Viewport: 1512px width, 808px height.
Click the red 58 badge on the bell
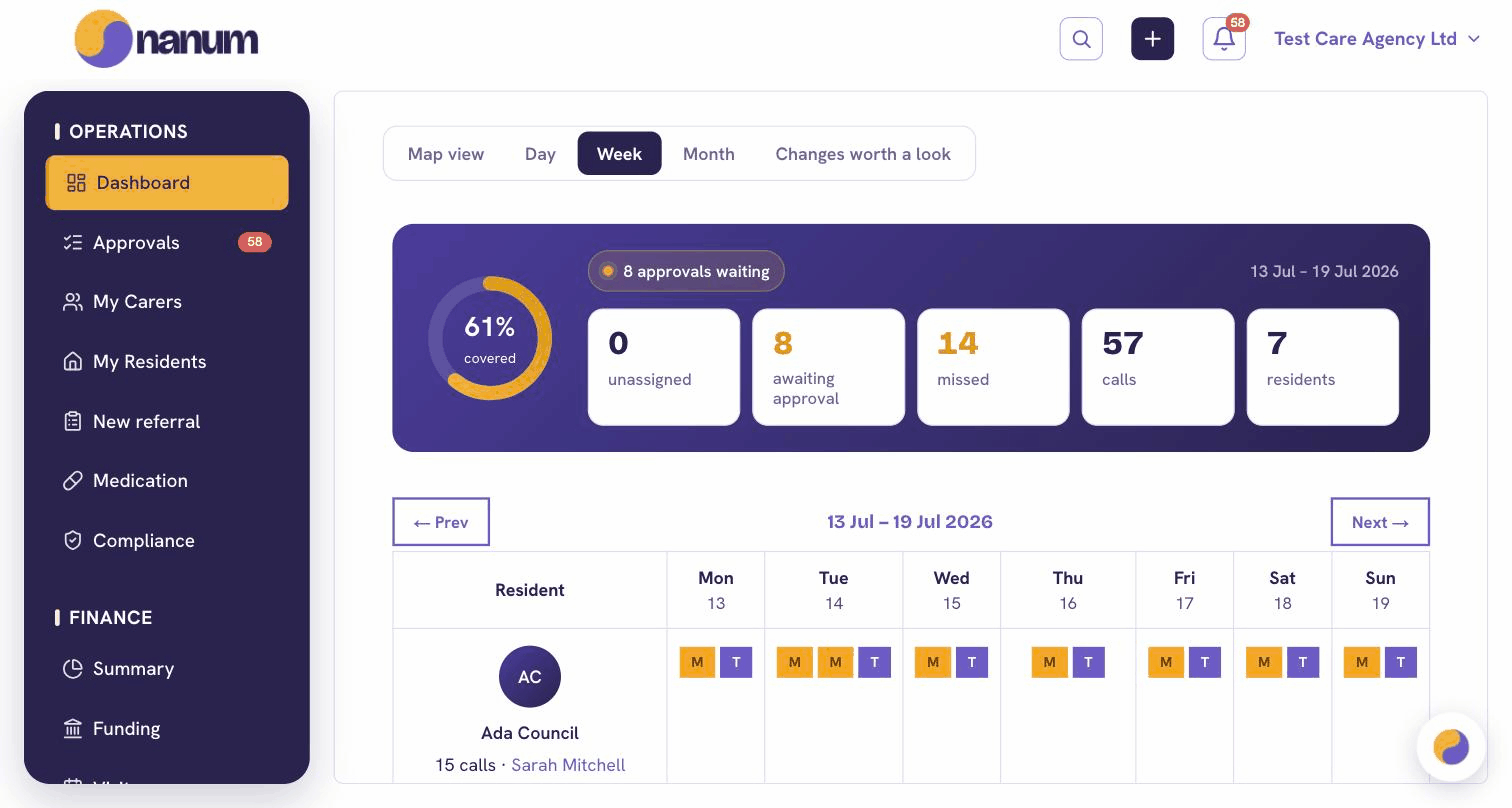pos(1237,22)
